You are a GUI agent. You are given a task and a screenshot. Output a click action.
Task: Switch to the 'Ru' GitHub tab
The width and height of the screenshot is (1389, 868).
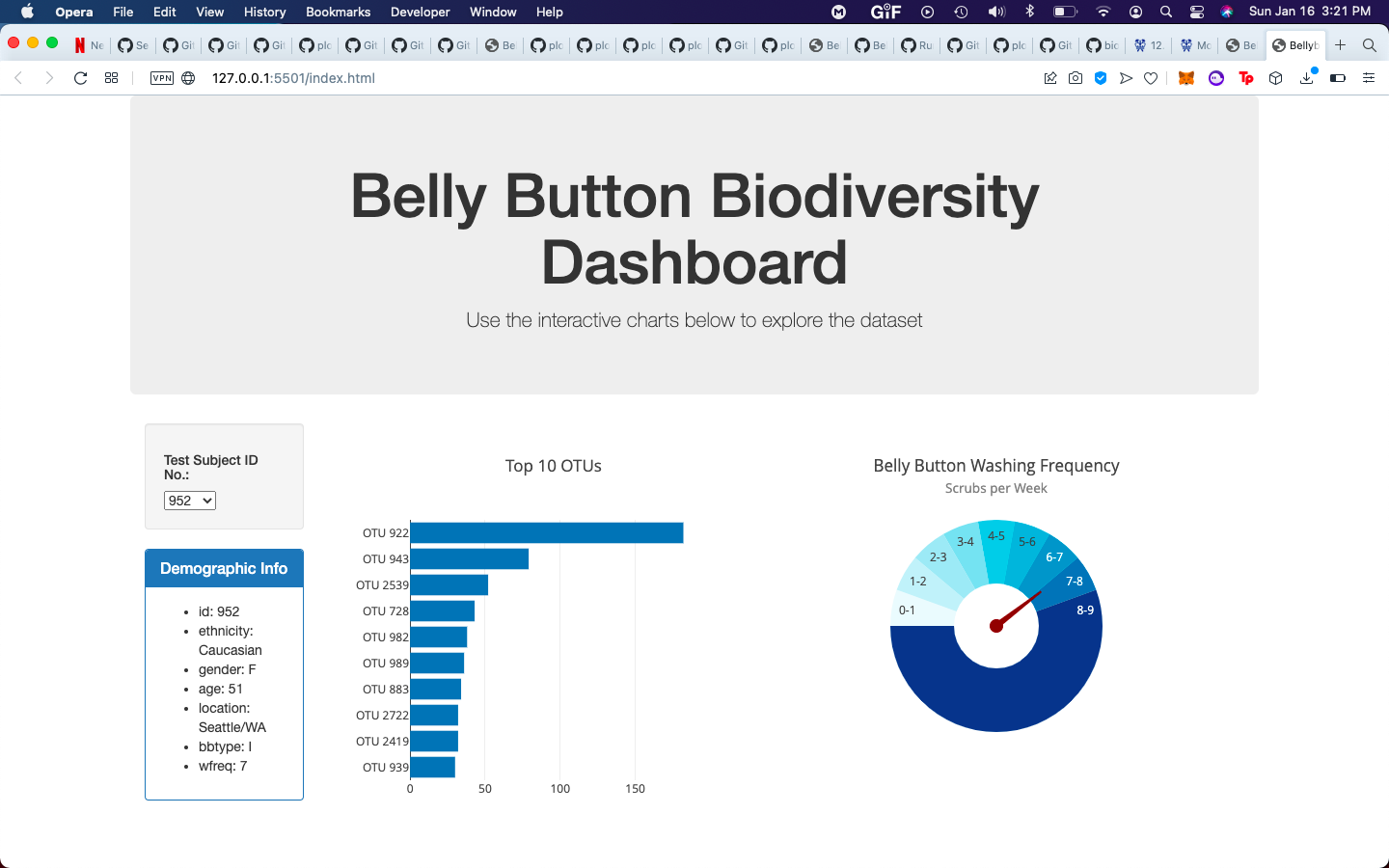tap(916, 45)
